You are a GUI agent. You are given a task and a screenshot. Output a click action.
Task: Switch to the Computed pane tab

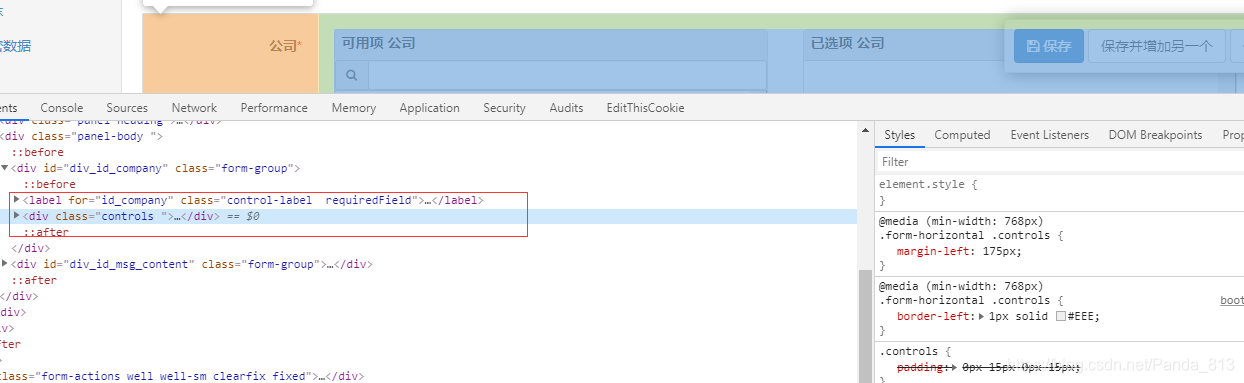pyautogui.click(x=962, y=135)
